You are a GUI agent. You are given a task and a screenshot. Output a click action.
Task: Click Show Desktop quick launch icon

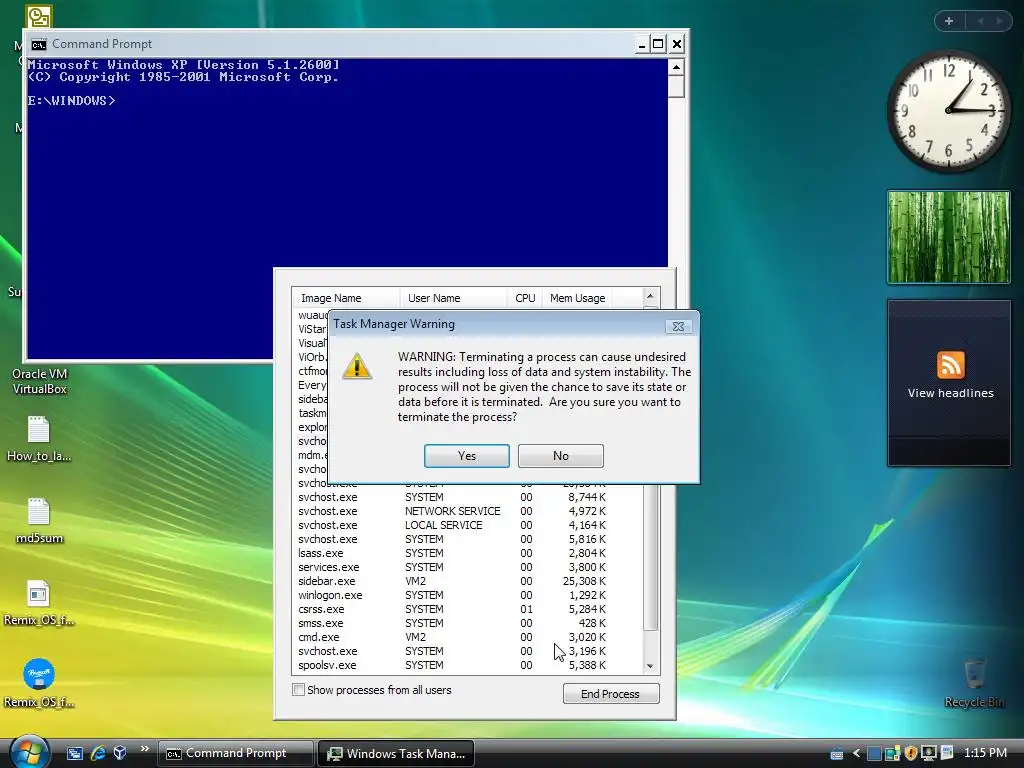[x=74, y=753]
